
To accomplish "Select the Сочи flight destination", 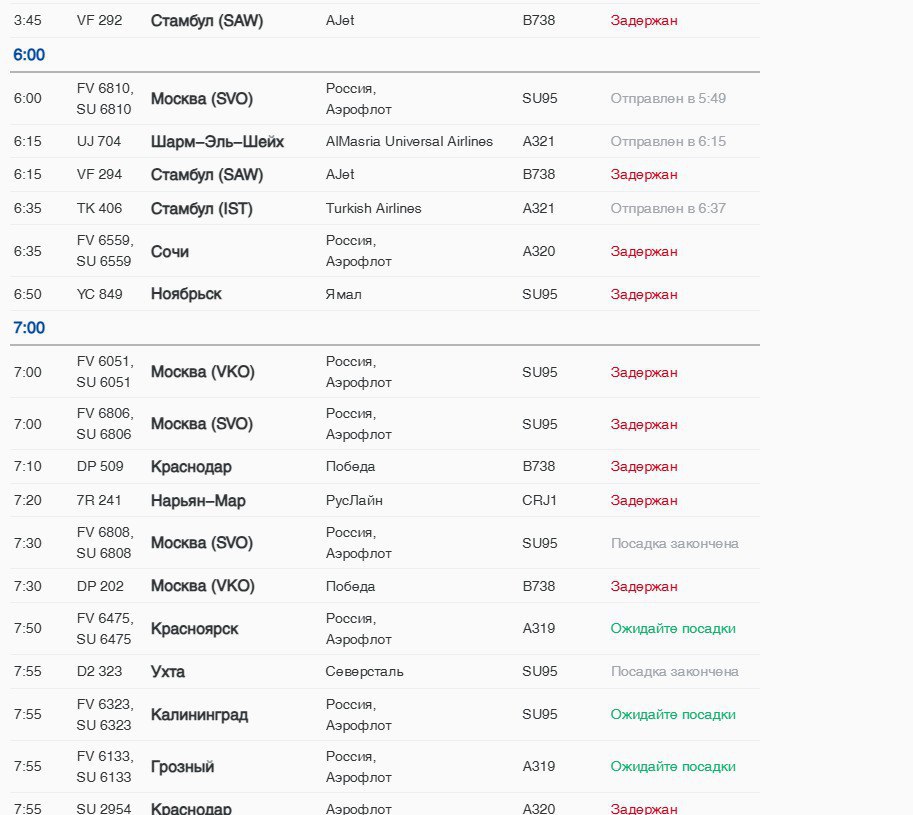I will [x=170, y=251].
